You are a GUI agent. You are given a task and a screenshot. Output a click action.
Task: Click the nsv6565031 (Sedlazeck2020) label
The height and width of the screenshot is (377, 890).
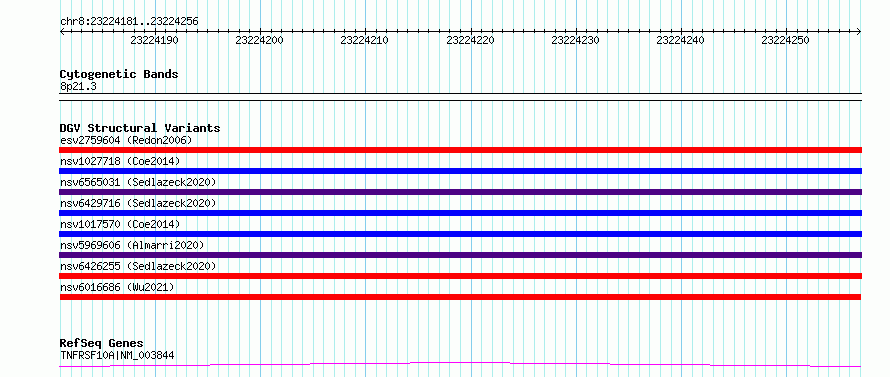tap(138, 182)
